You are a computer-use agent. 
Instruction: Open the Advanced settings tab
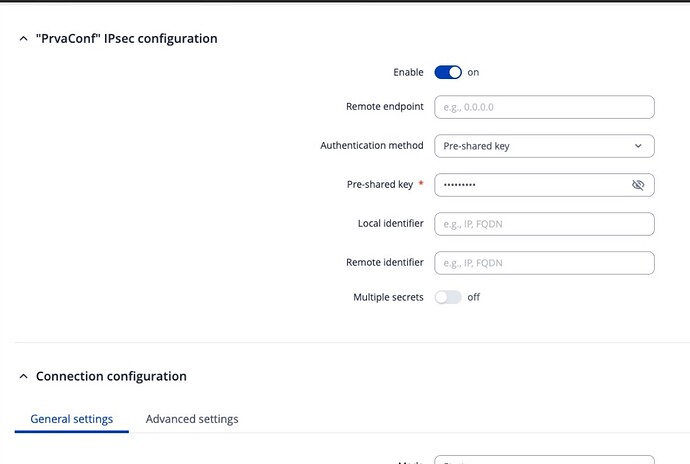(192, 419)
